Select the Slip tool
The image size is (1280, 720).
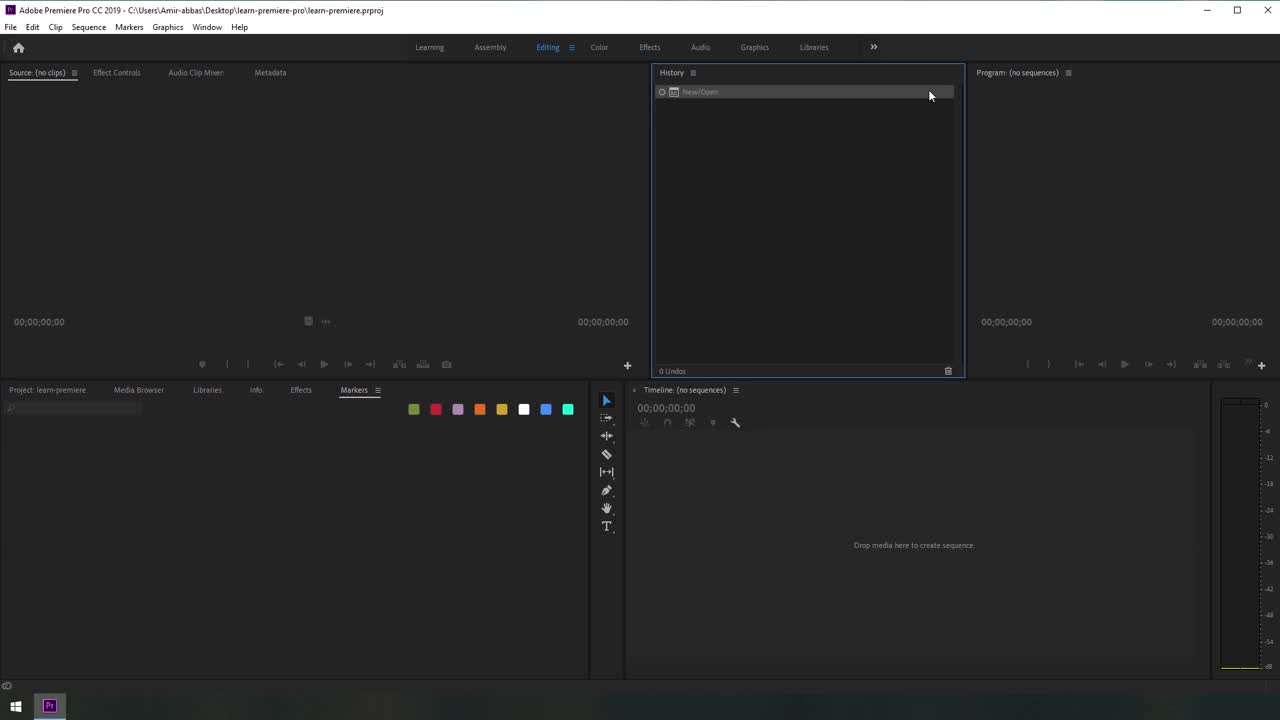tap(606, 472)
